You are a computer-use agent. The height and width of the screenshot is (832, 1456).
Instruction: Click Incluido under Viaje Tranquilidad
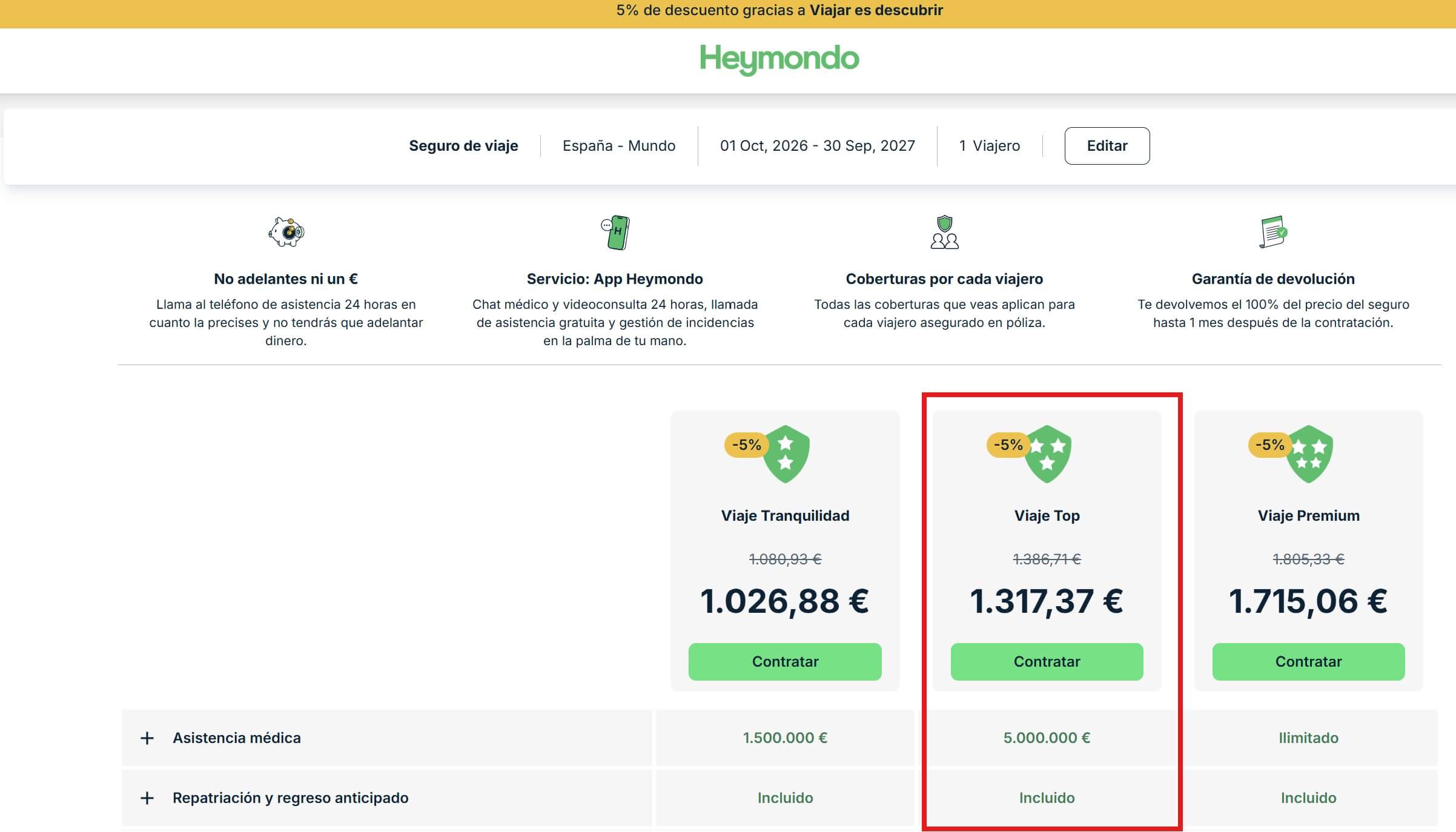click(785, 798)
